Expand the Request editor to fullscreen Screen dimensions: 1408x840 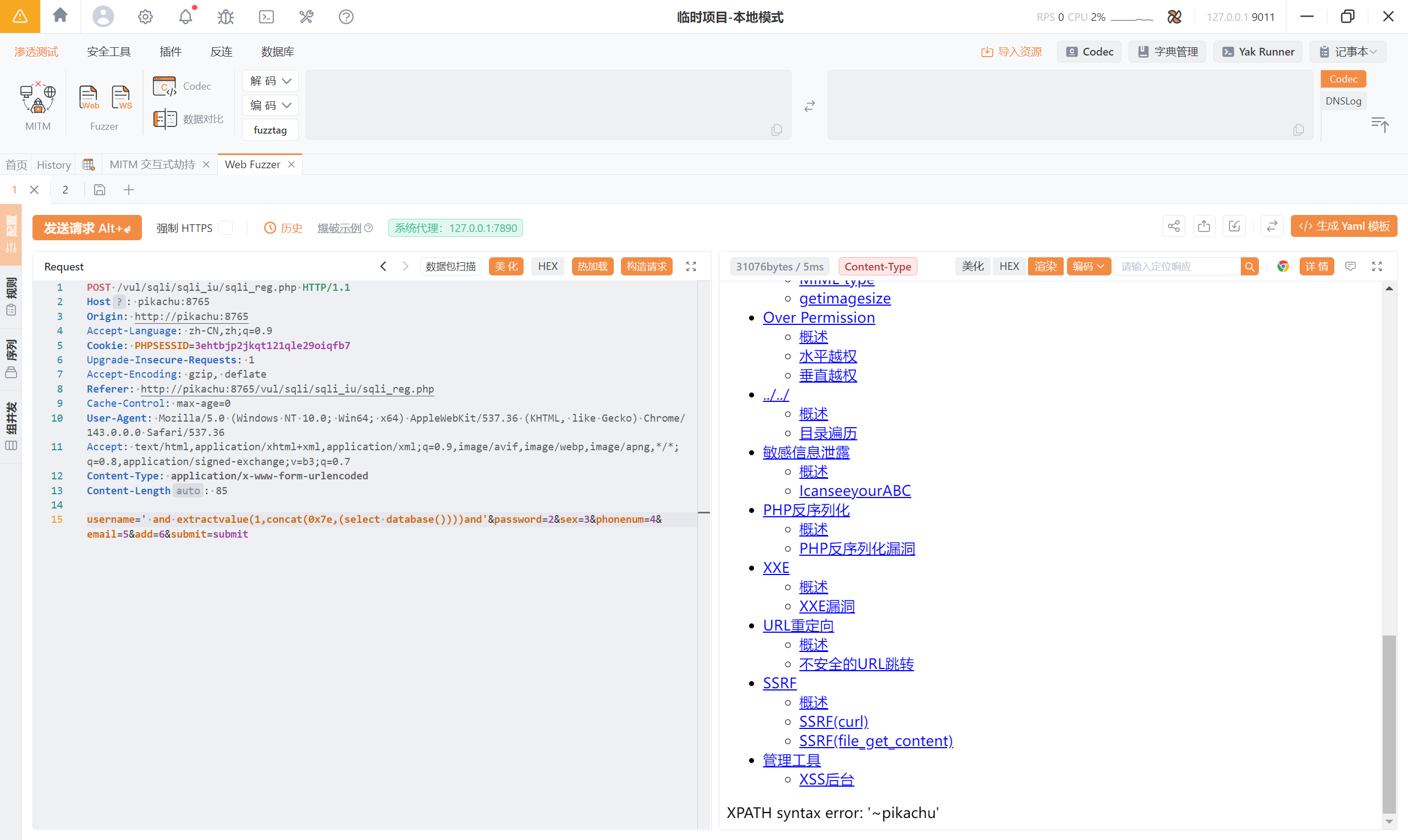(691, 266)
